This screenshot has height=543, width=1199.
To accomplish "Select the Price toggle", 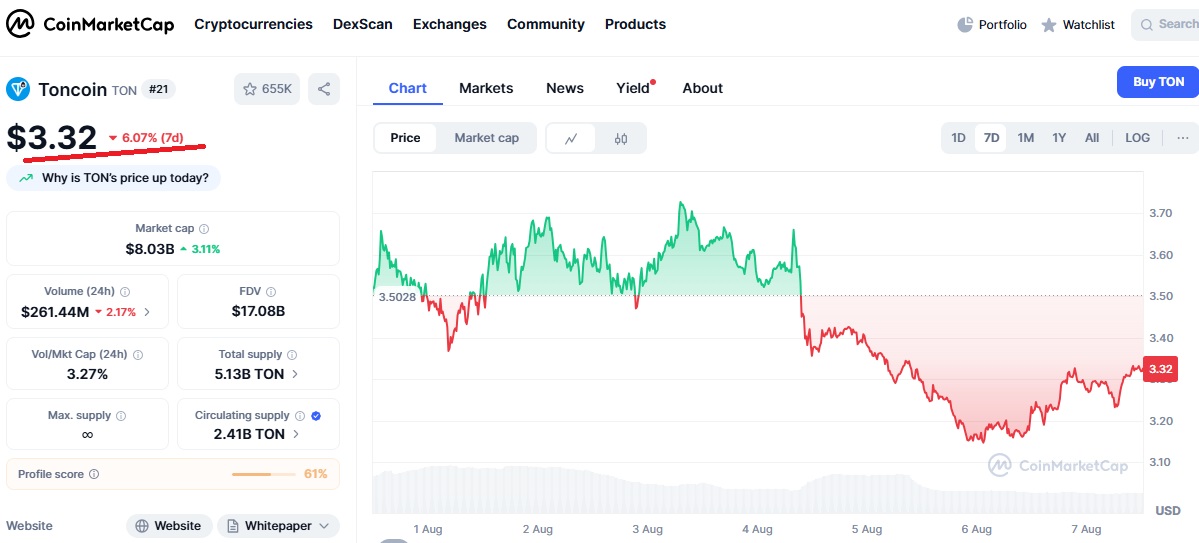I will [x=405, y=138].
